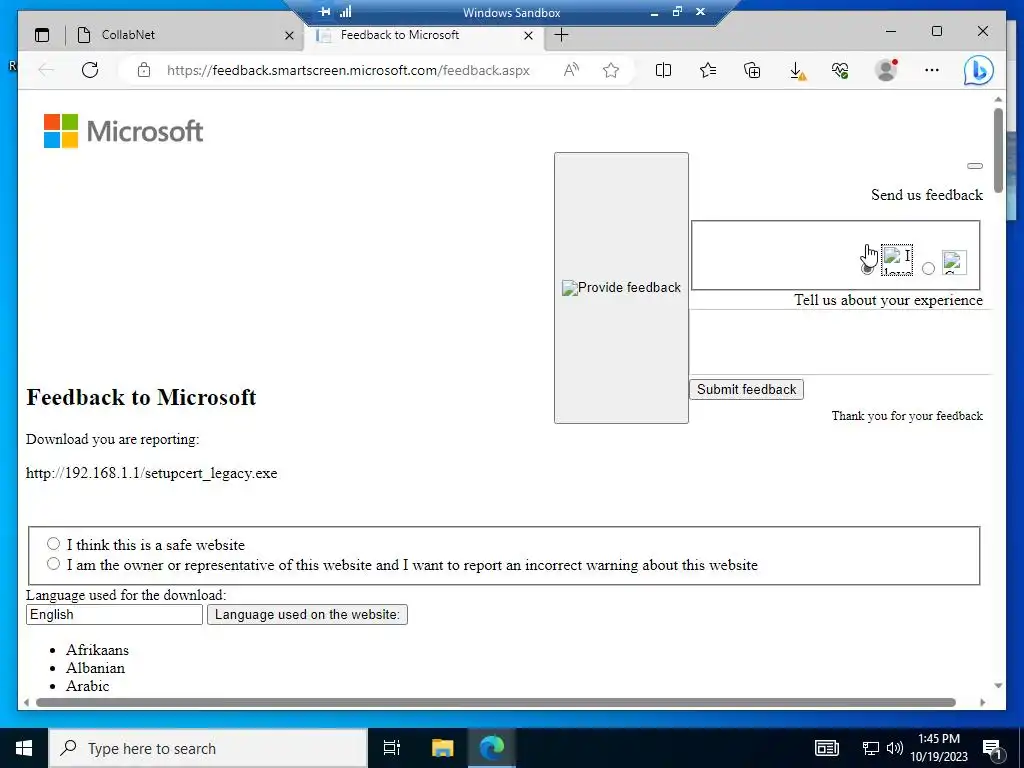Select 'I think this is a safe website'
The height and width of the screenshot is (768, 1024).
pos(54,543)
